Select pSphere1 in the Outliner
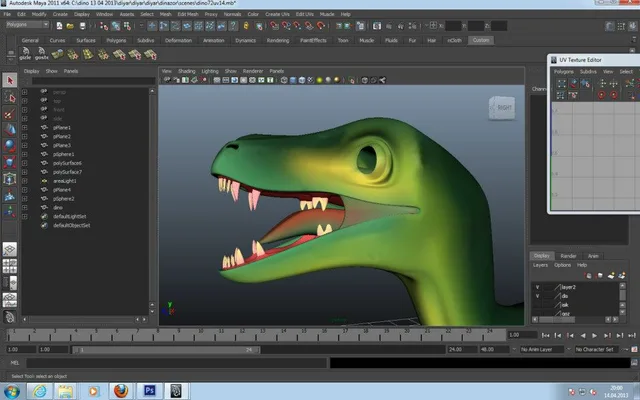 click(x=63, y=154)
